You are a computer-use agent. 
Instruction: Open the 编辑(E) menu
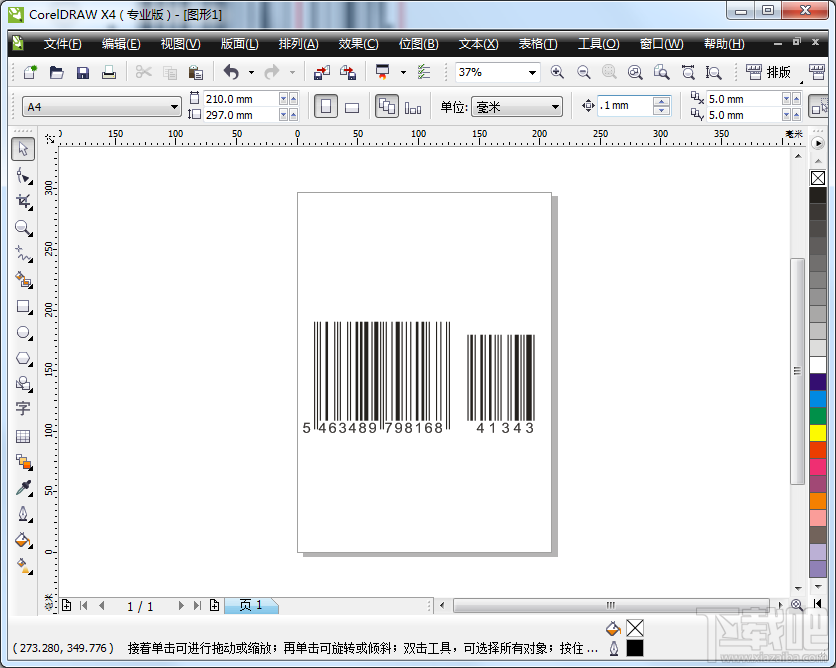[x=121, y=44]
